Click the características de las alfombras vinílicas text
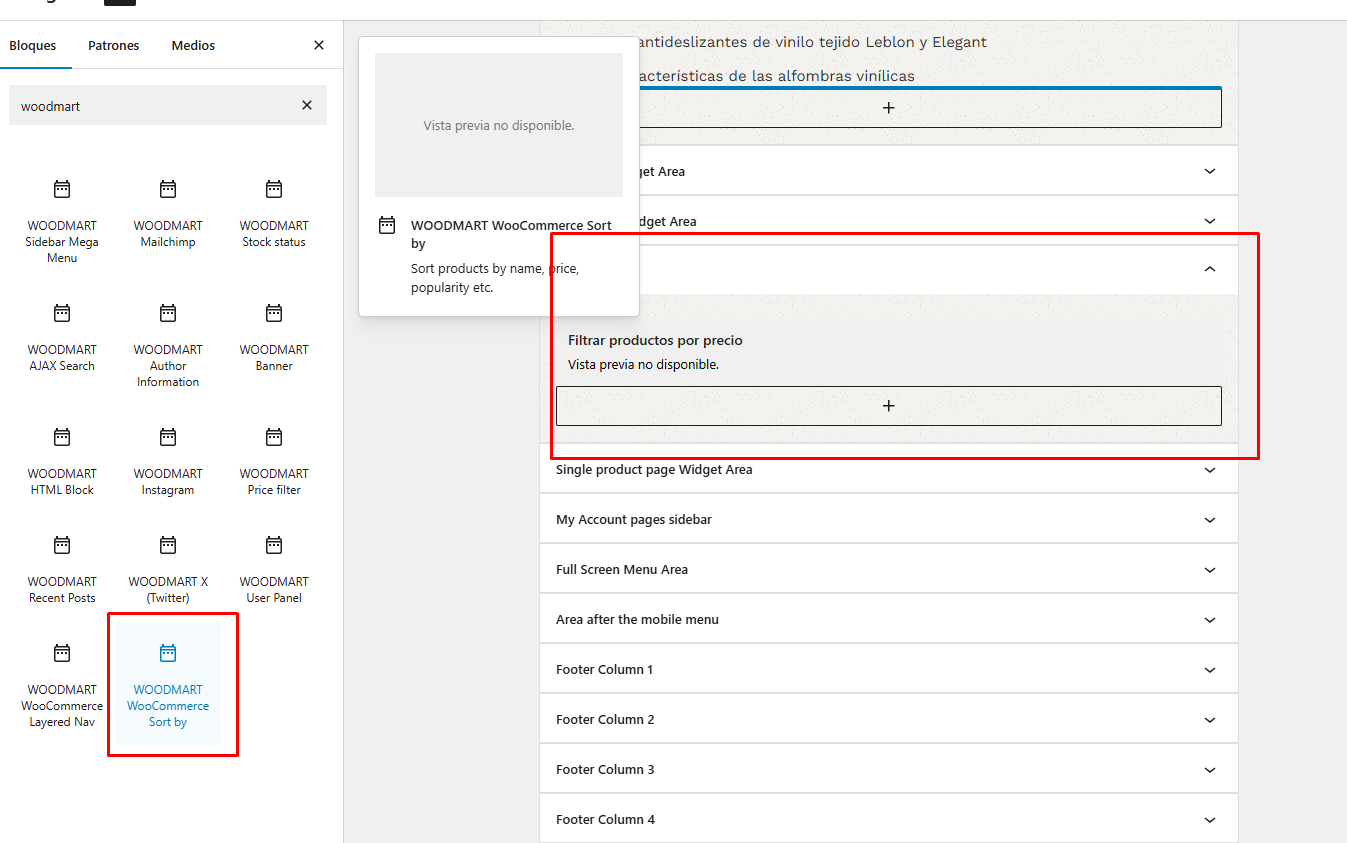Screen dimensions: 1347x843 click(x=777, y=76)
